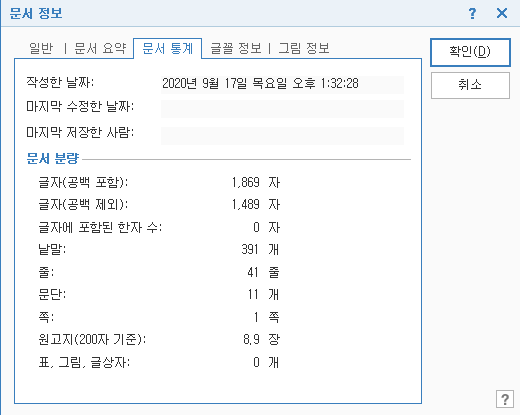Confirm with the 확인(D) button
The height and width of the screenshot is (415, 520).
pyautogui.click(x=470, y=52)
